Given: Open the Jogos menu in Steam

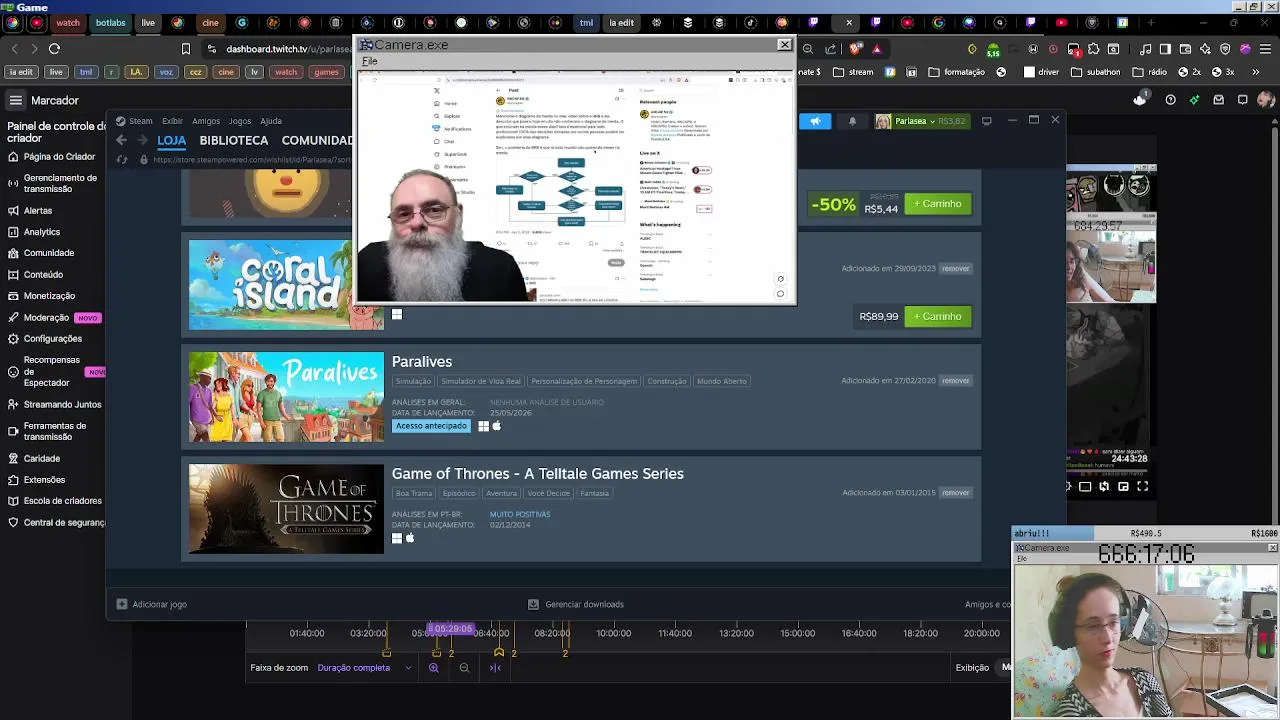Looking at the screenshot, I should (x=240, y=121).
